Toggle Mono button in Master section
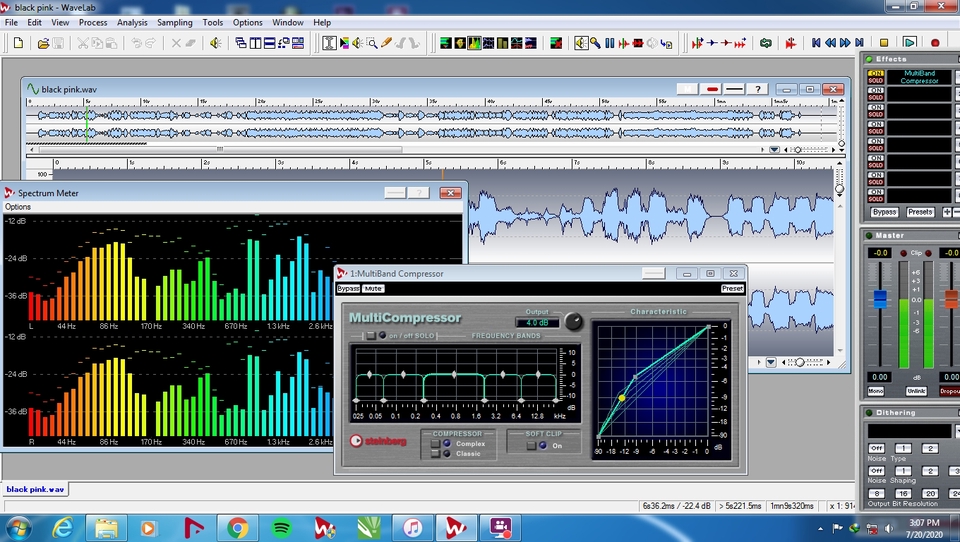Screen dimensions: 960x542 coord(876,391)
